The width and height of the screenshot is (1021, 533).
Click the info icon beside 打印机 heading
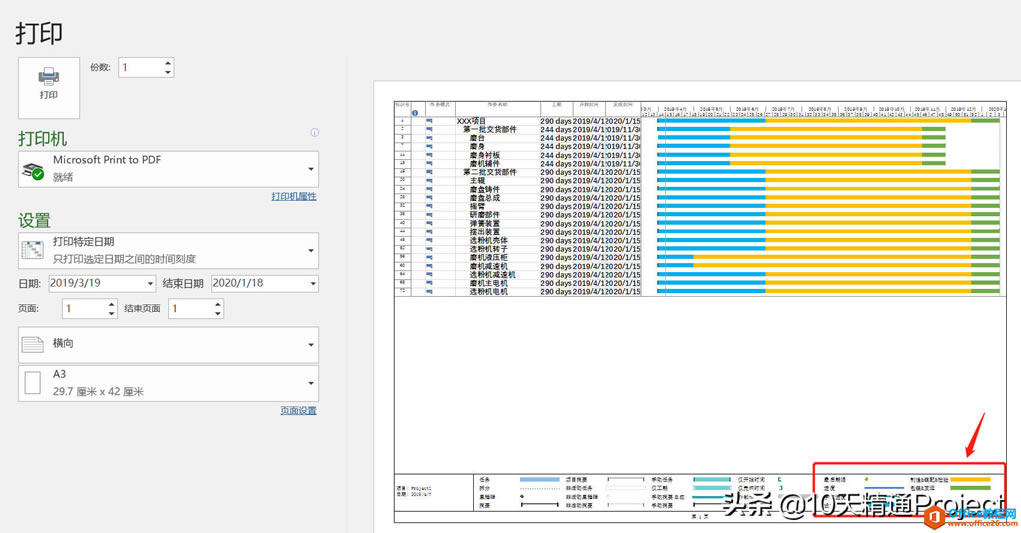pos(314,133)
